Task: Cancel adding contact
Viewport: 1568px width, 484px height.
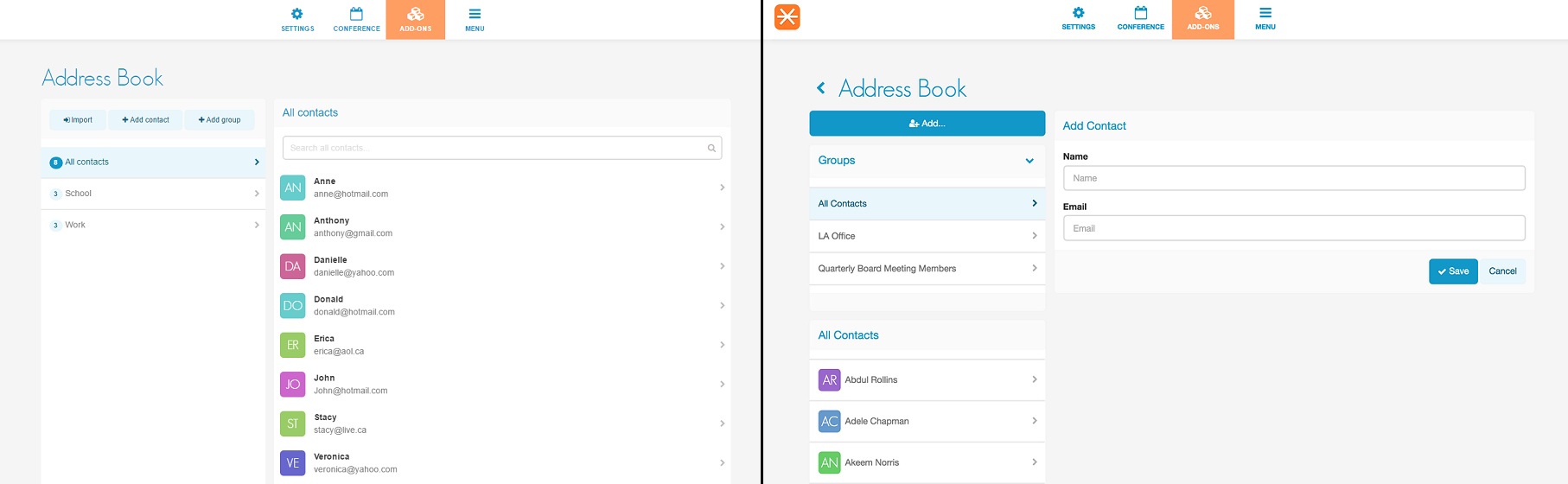Action: click(x=1502, y=271)
